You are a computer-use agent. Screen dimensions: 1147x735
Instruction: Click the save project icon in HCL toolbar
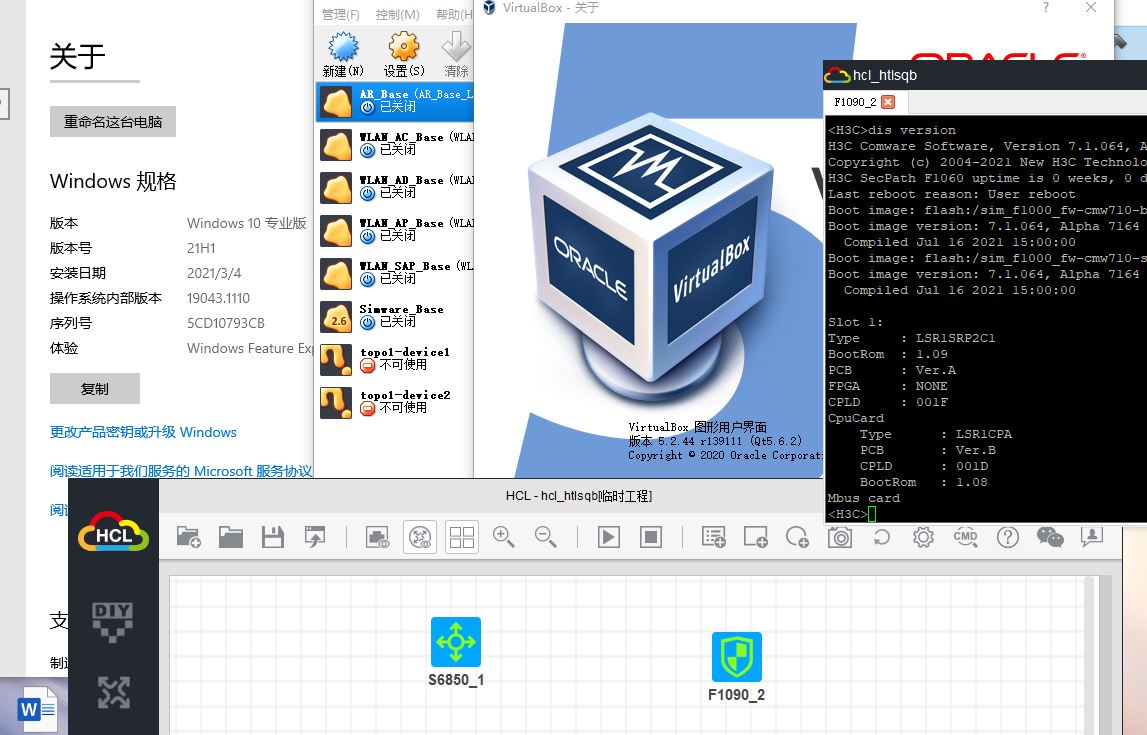tap(273, 537)
